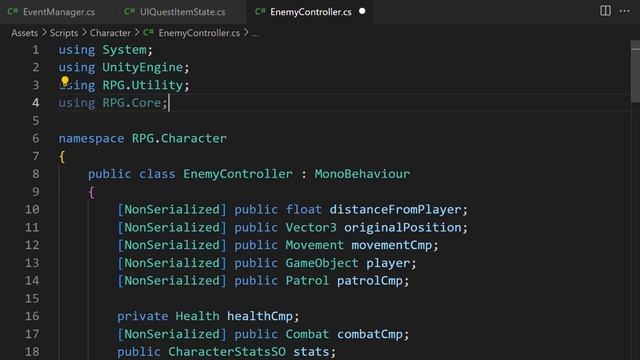Screen dimensions: 640x360
Task: Click the C# icon on UIQuestItemState.cs tab
Action: [129, 11]
